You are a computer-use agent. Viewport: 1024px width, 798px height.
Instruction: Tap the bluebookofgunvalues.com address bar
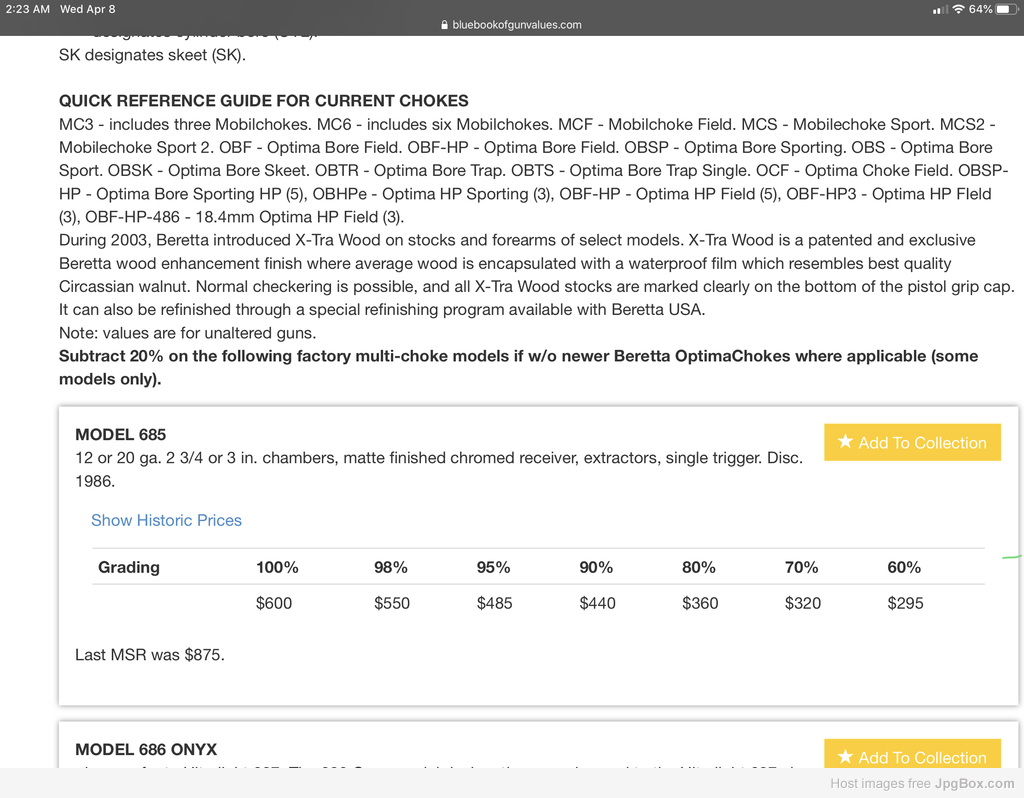point(511,25)
